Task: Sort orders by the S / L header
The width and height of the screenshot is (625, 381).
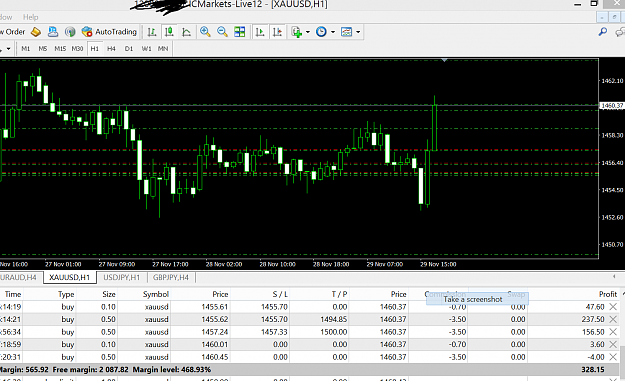Action: click(280, 294)
